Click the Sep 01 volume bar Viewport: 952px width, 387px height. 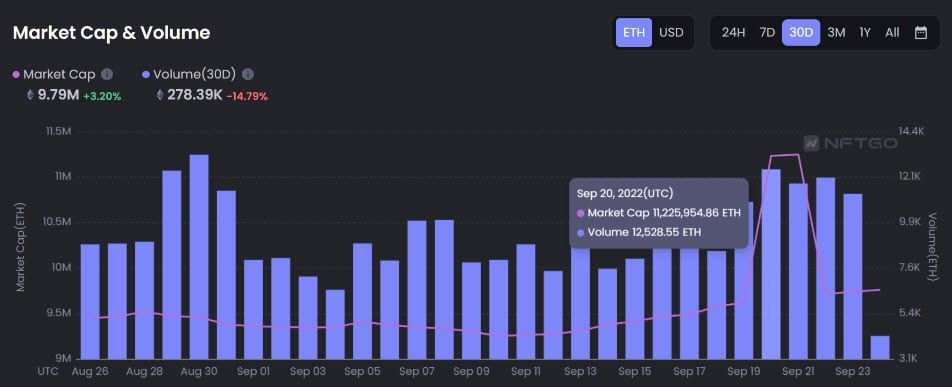point(253,309)
